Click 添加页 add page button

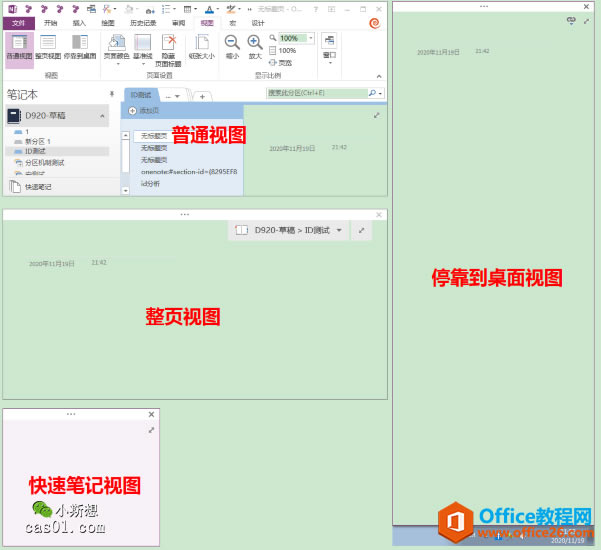[x=144, y=111]
